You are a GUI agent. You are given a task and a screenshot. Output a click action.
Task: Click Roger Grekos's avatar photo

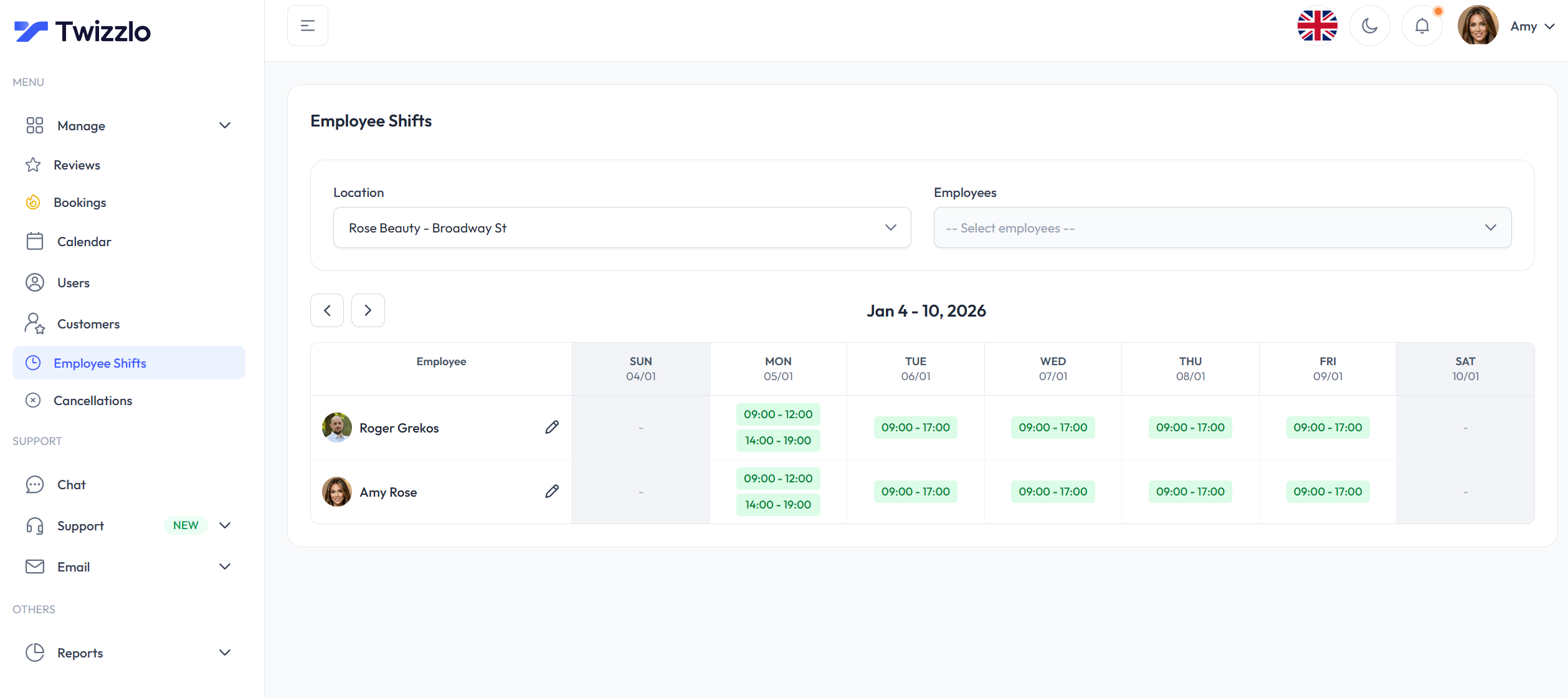point(337,428)
